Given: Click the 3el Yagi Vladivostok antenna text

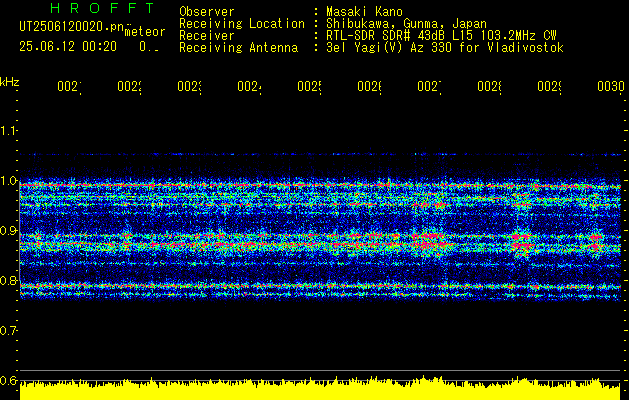Looking at the screenshot, I should [445, 48].
